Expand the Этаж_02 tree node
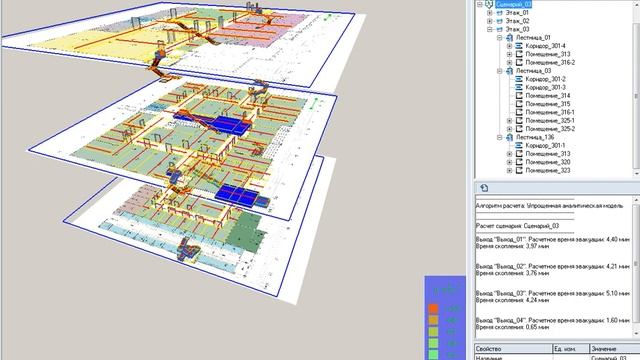The width and height of the screenshot is (640, 360). (x=490, y=21)
